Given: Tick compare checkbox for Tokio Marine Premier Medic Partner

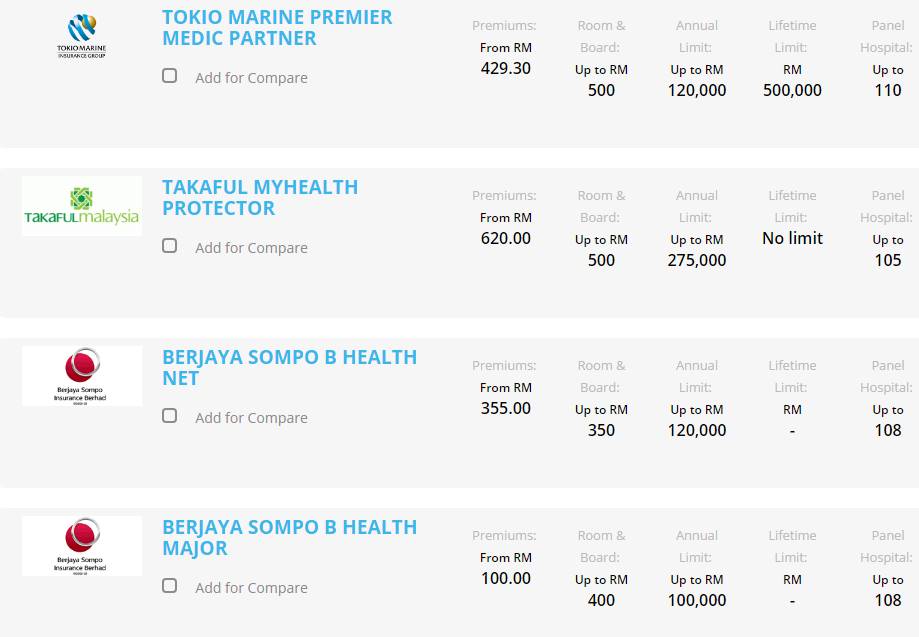Looking at the screenshot, I should coord(170,76).
